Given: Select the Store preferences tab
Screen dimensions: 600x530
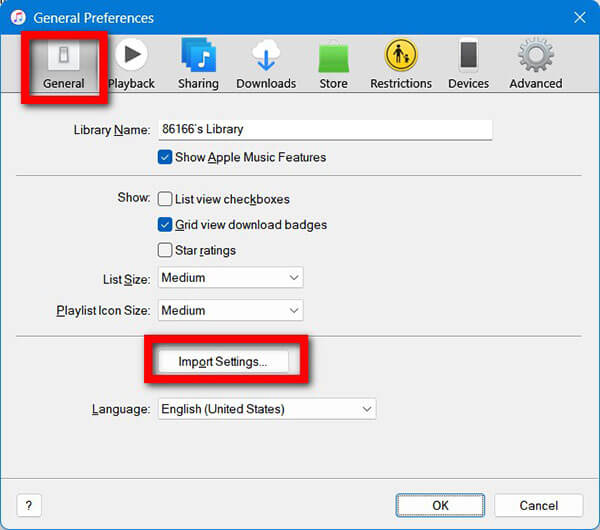Looking at the screenshot, I should 333,65.
